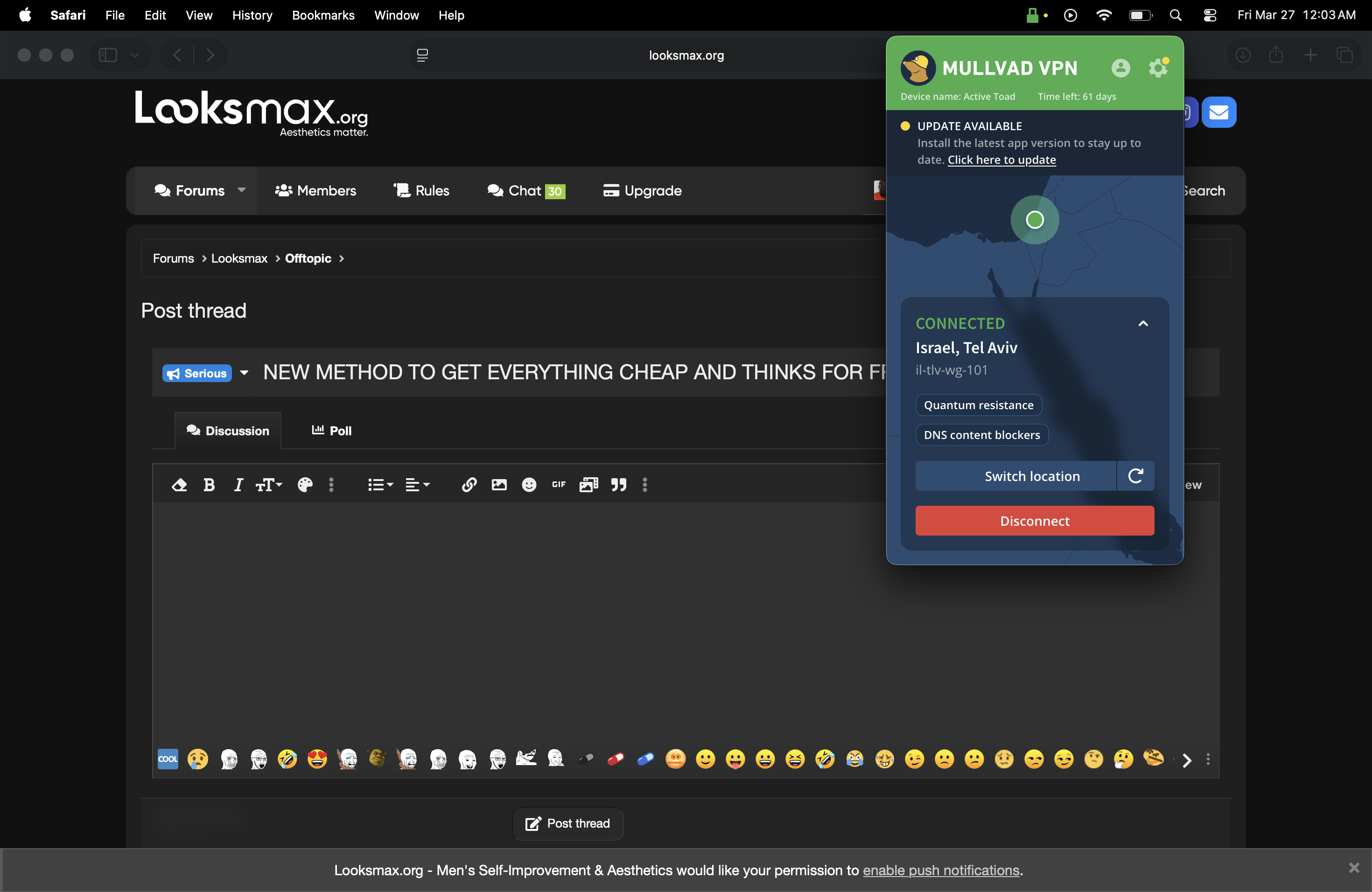Open the Bookmarks menu

point(323,15)
